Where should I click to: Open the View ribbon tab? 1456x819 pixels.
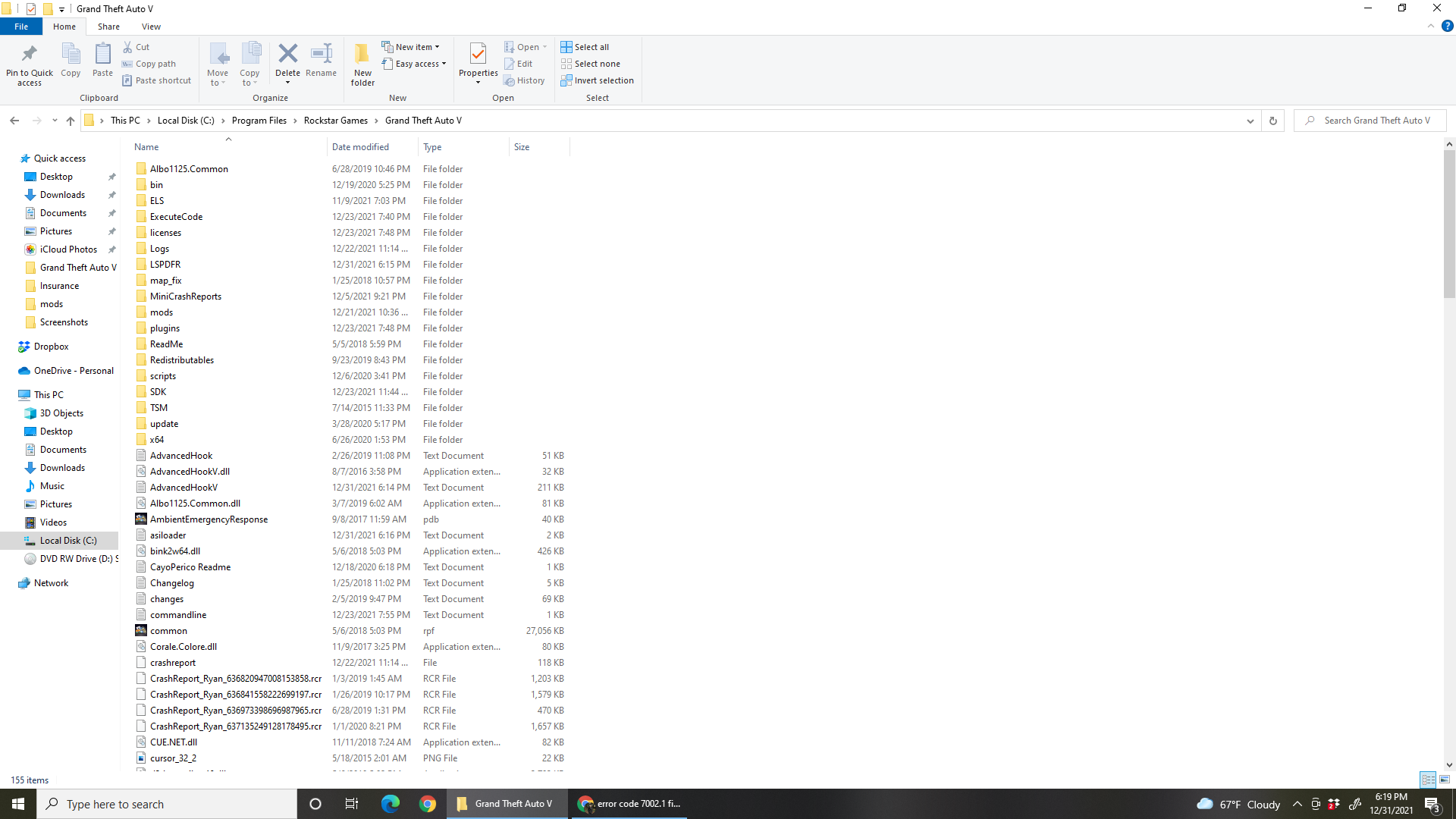pos(151,27)
